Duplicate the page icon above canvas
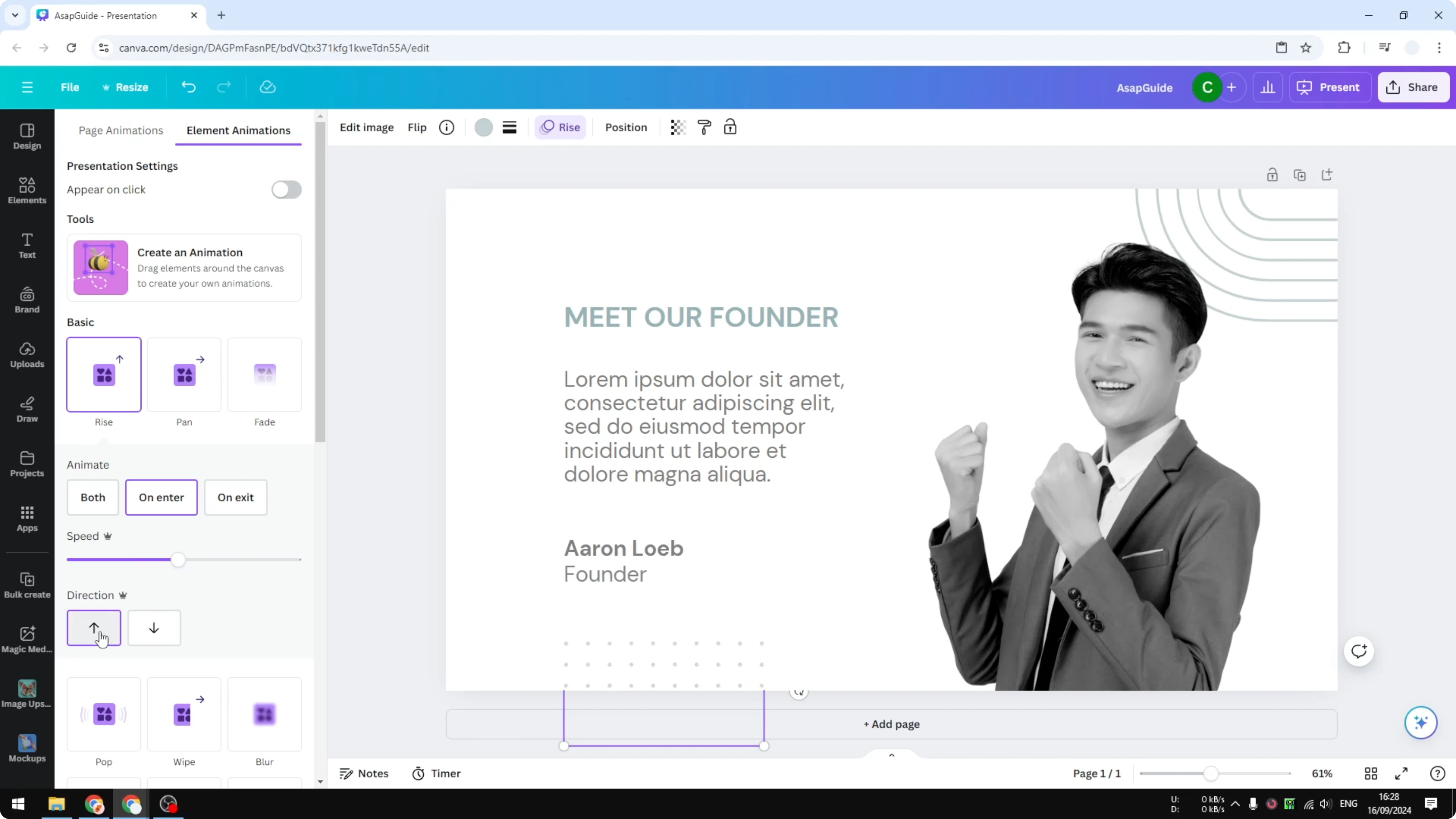 pos(1299,174)
